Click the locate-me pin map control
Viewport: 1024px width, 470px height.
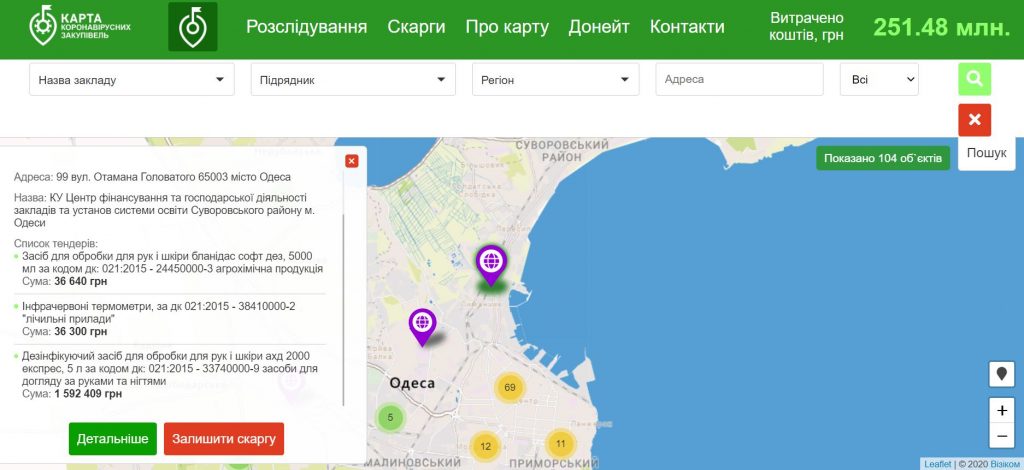coord(1002,374)
